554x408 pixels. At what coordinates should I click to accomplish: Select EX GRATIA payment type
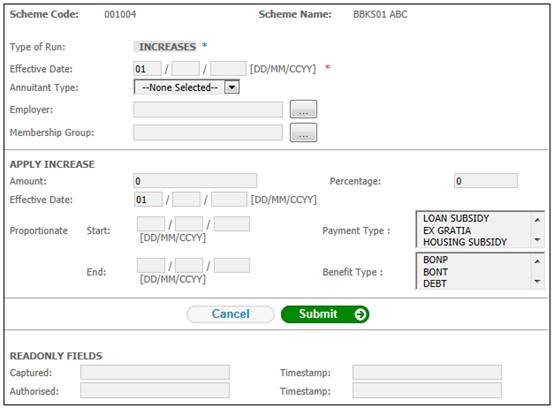(447, 230)
